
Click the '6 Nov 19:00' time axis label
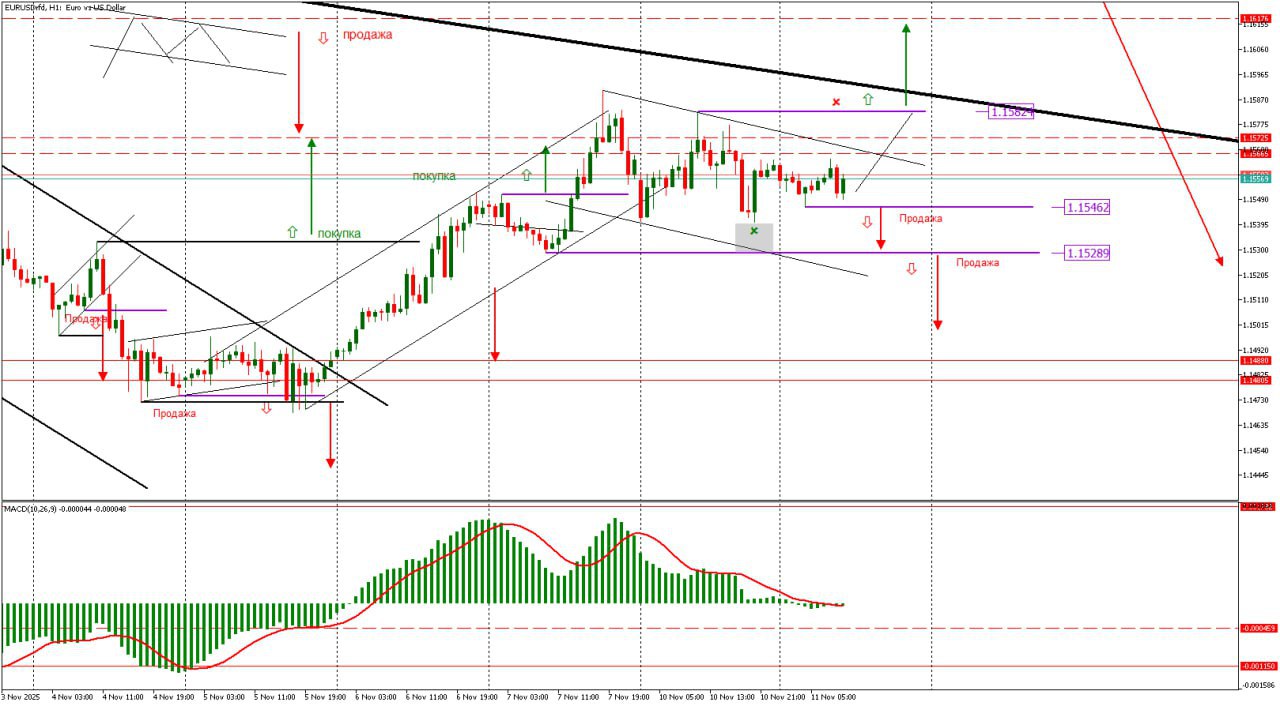tap(476, 697)
